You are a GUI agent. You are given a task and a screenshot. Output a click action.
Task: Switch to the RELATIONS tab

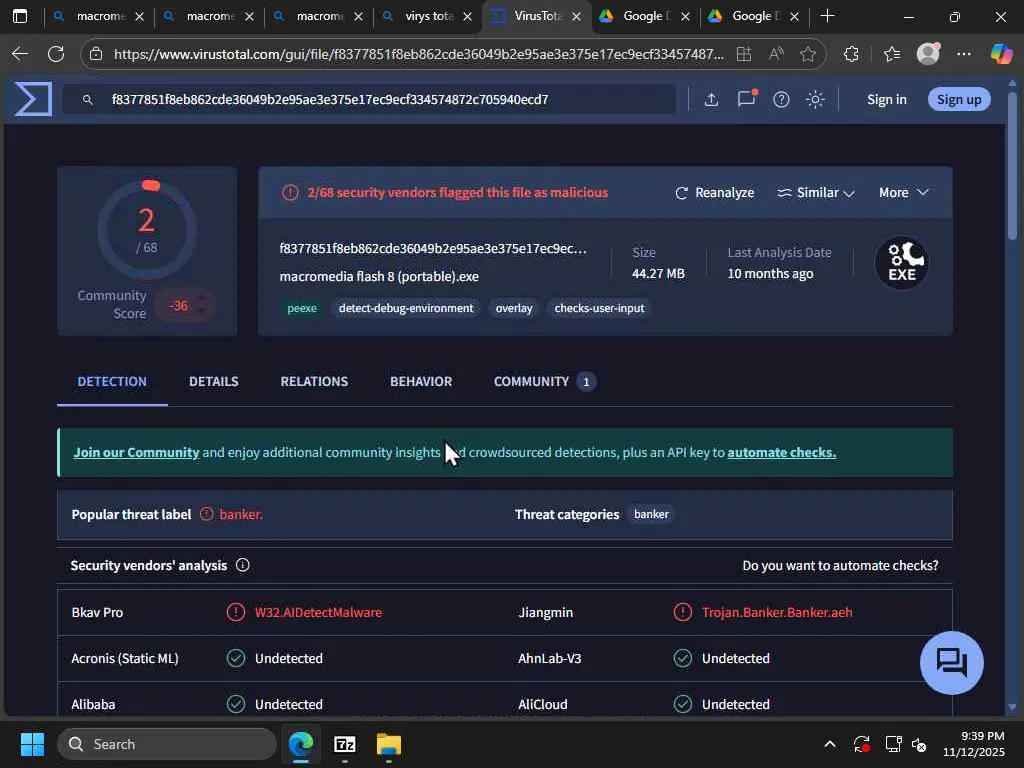click(x=314, y=381)
